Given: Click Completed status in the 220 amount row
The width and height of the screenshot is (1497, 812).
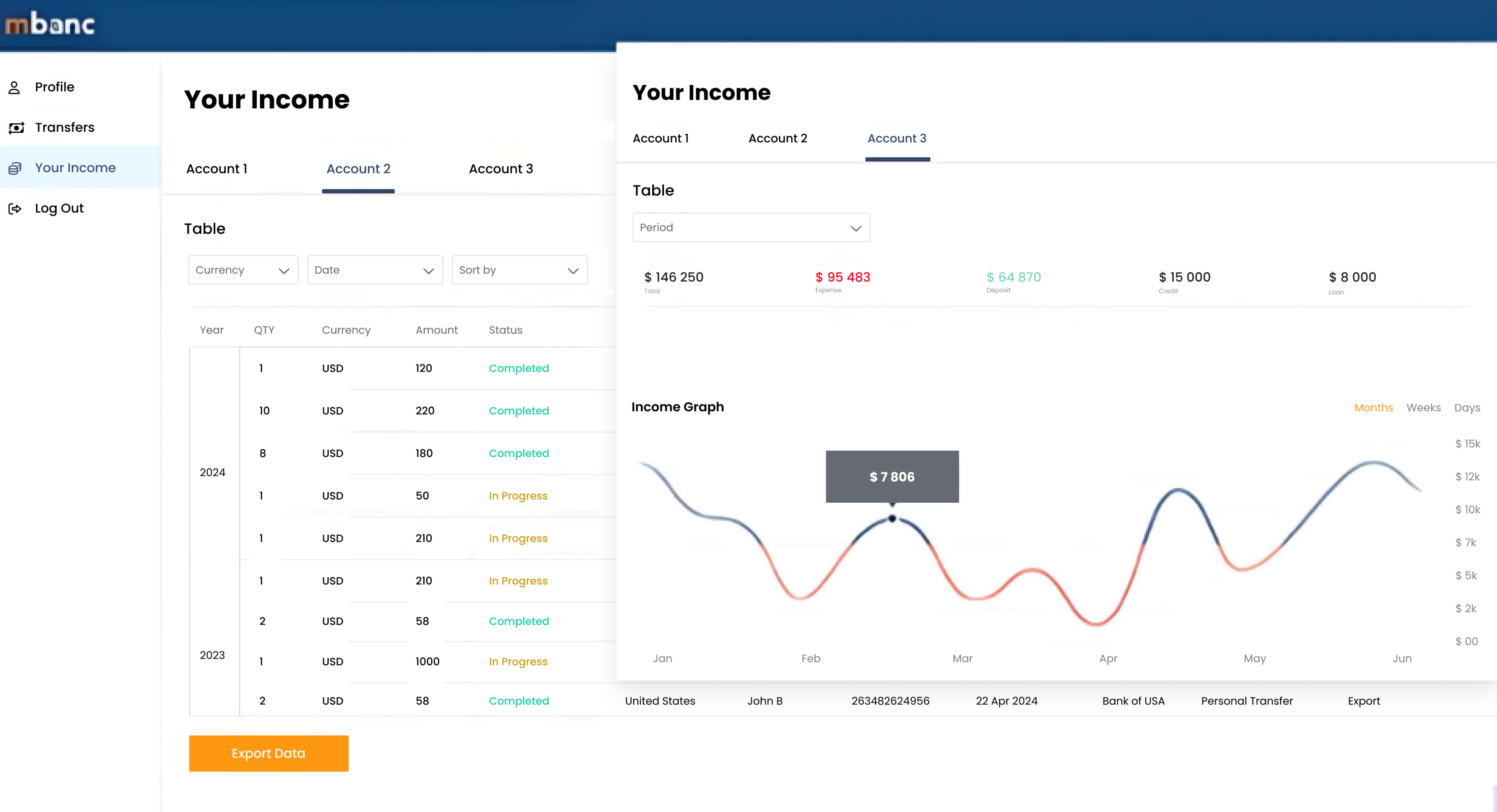Looking at the screenshot, I should pos(519,411).
